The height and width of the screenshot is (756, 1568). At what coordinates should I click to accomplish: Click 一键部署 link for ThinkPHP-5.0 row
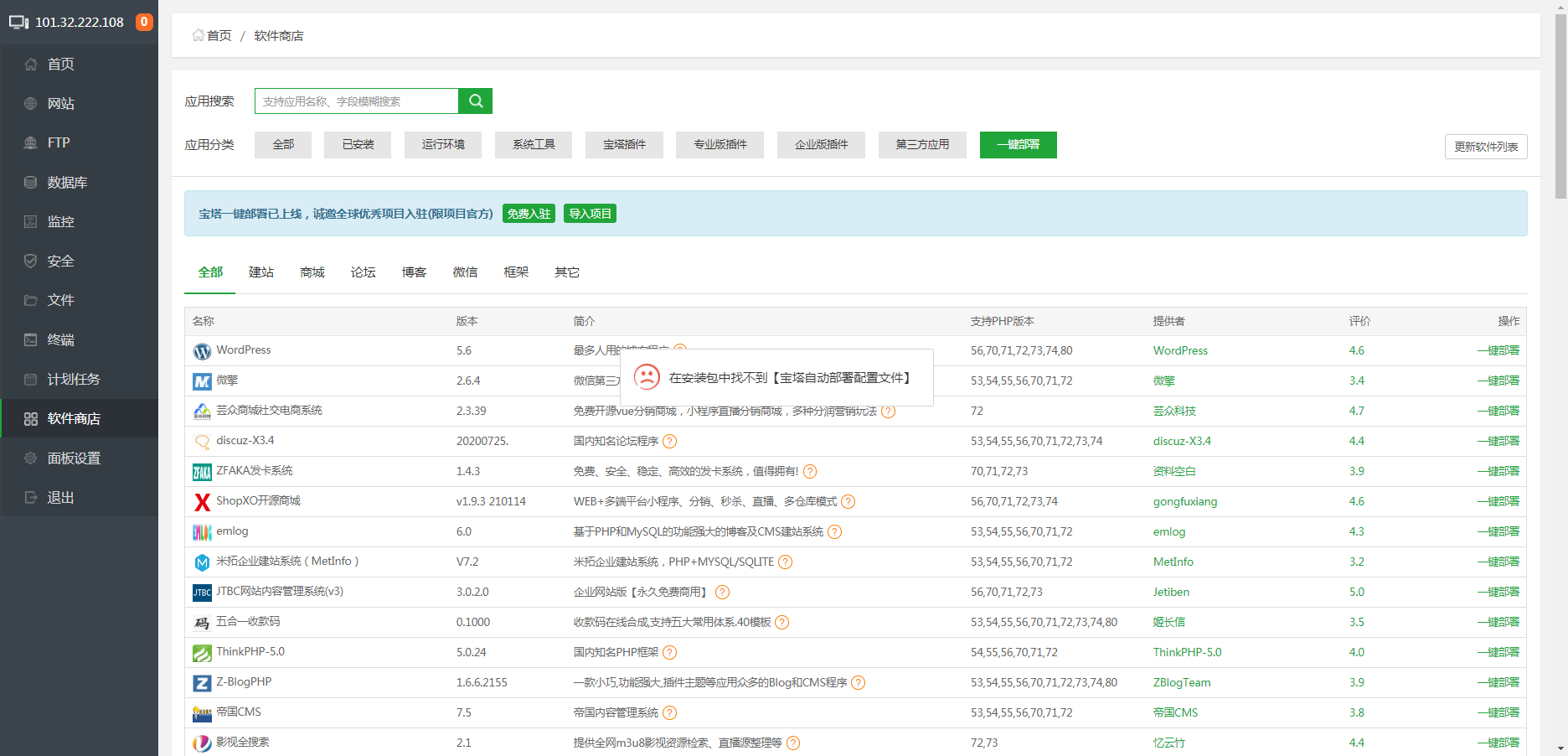(1498, 652)
